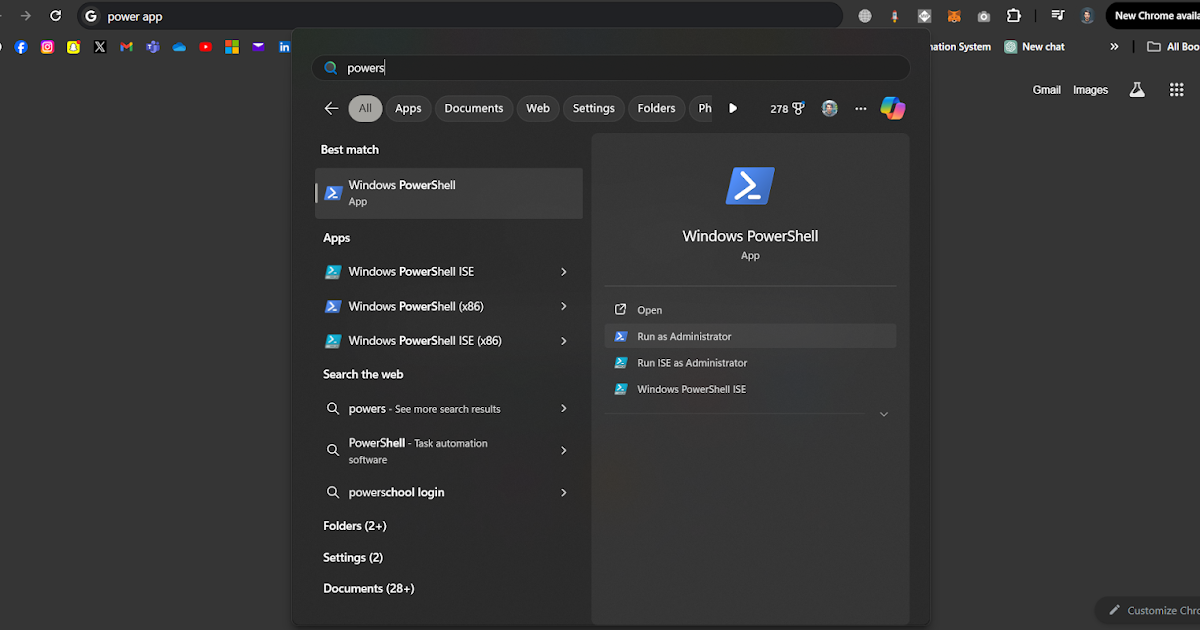Choose Run as Administrator for PowerShell
Viewport: 1200px width, 630px height.
coord(750,336)
